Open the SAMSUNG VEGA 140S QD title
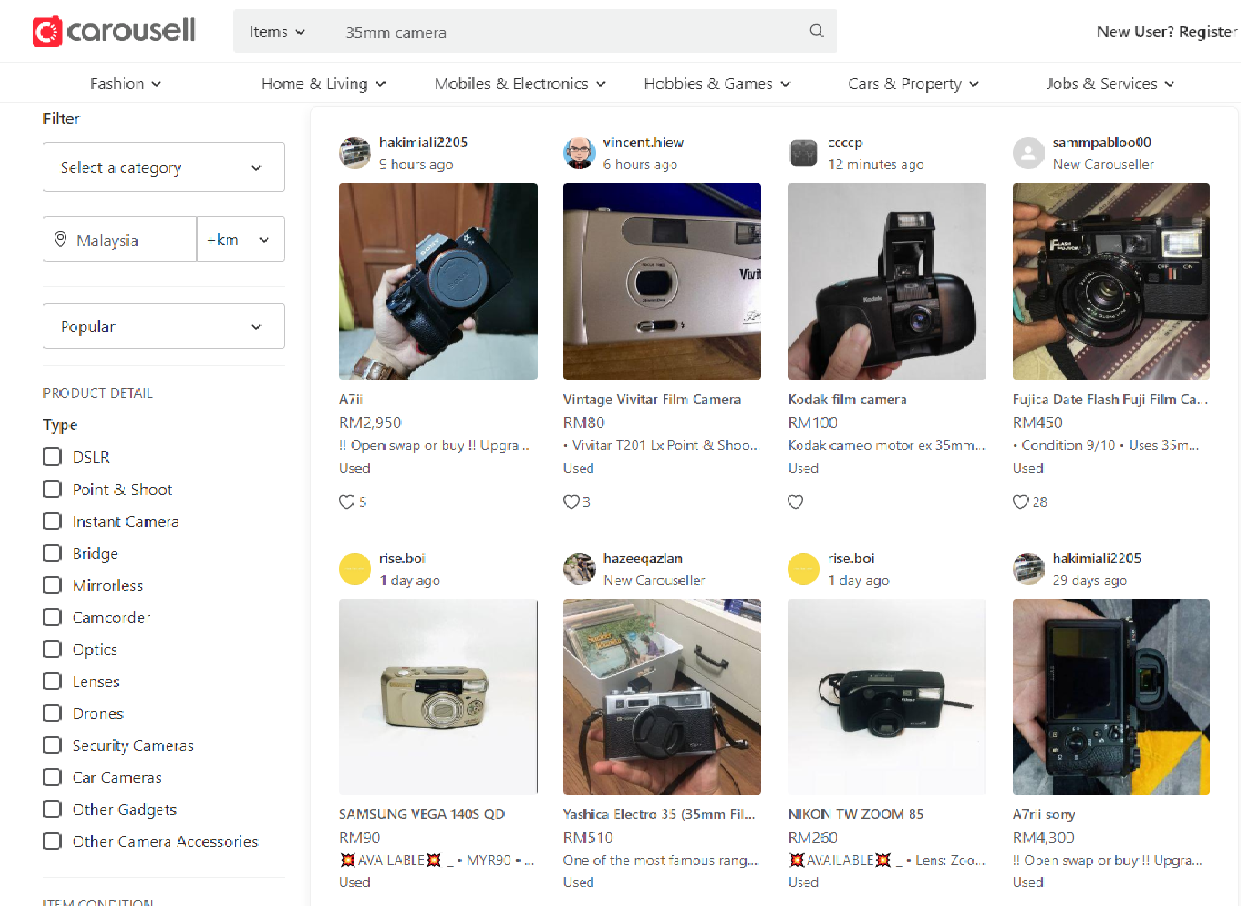 [422, 814]
